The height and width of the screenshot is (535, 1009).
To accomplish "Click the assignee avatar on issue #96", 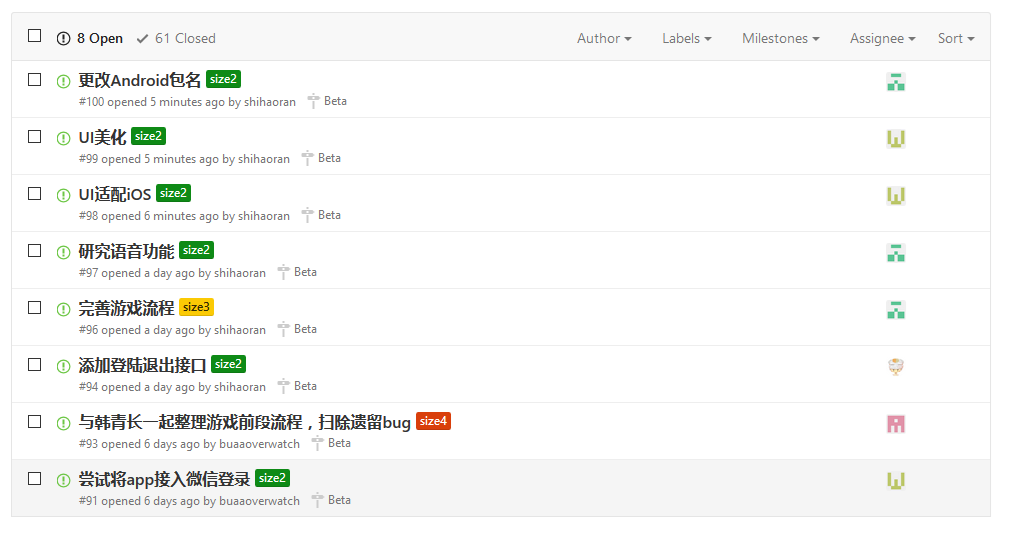I will pyautogui.click(x=896, y=310).
